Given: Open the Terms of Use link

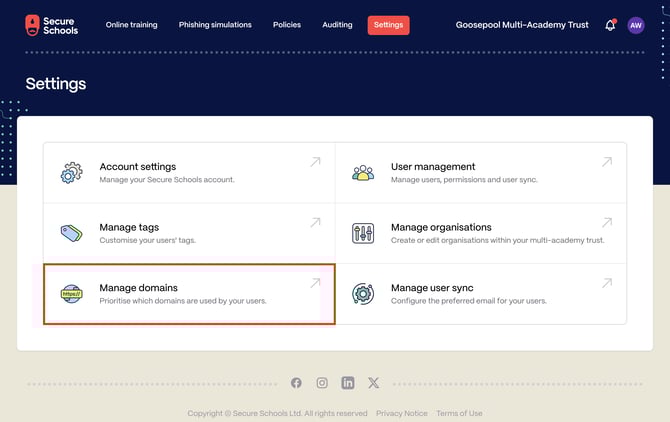Looking at the screenshot, I should (x=459, y=413).
